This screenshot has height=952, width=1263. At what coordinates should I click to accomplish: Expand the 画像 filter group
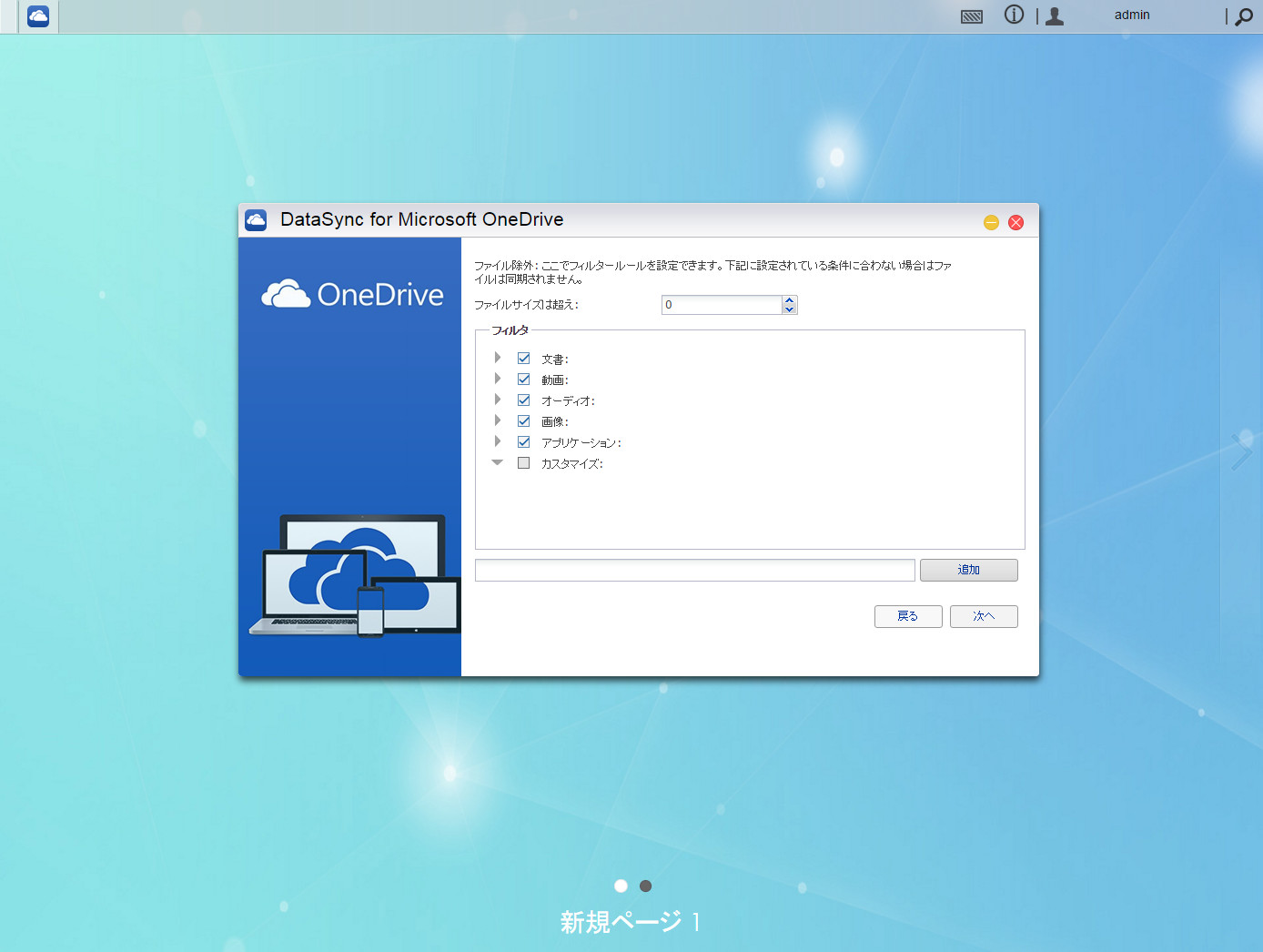pyautogui.click(x=498, y=420)
